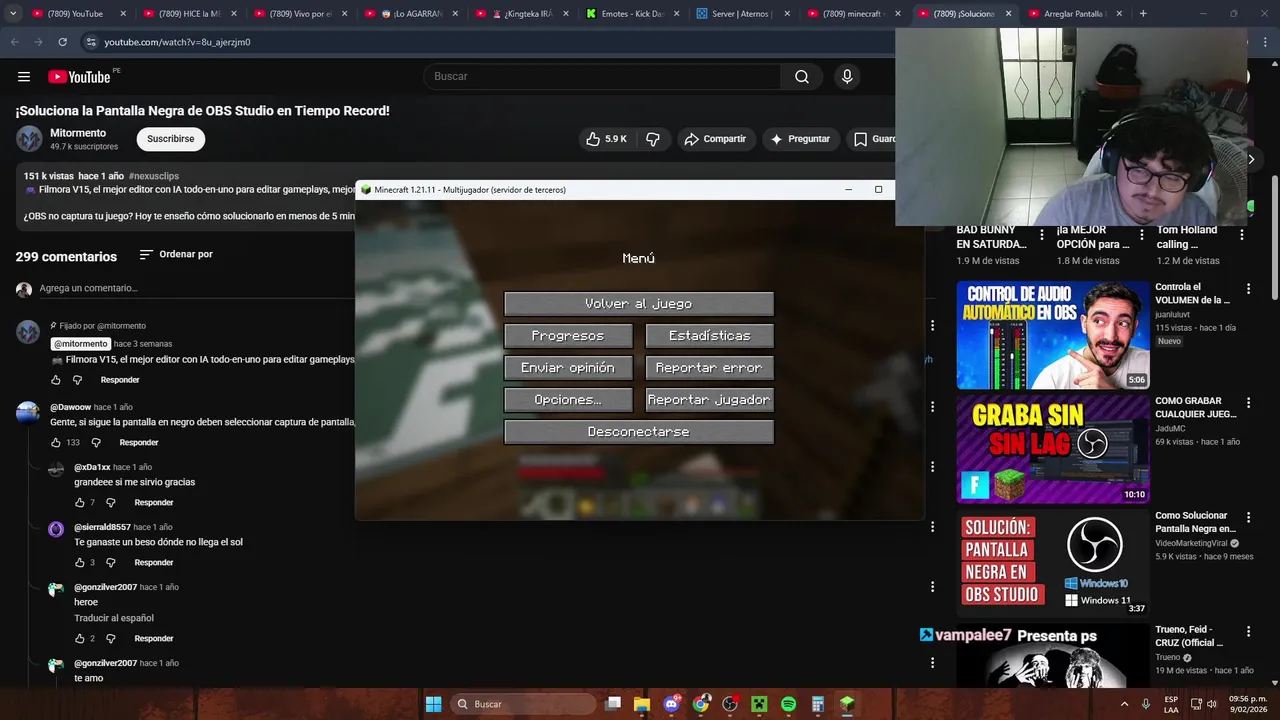The width and height of the screenshot is (1280, 720).
Task: Dislike @Dawoow's comment
Action: click(x=97, y=442)
